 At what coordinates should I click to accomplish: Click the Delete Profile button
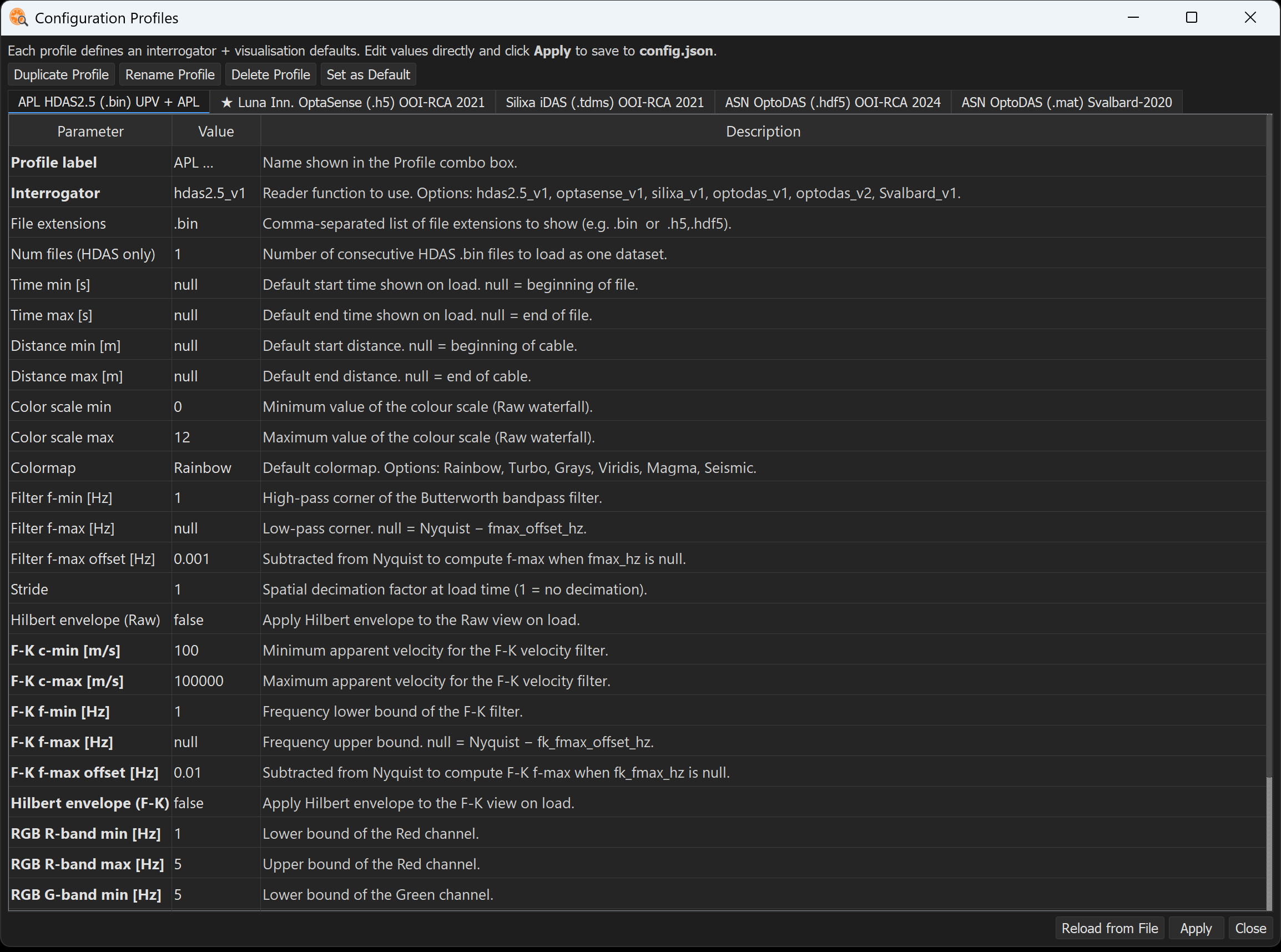tap(270, 75)
